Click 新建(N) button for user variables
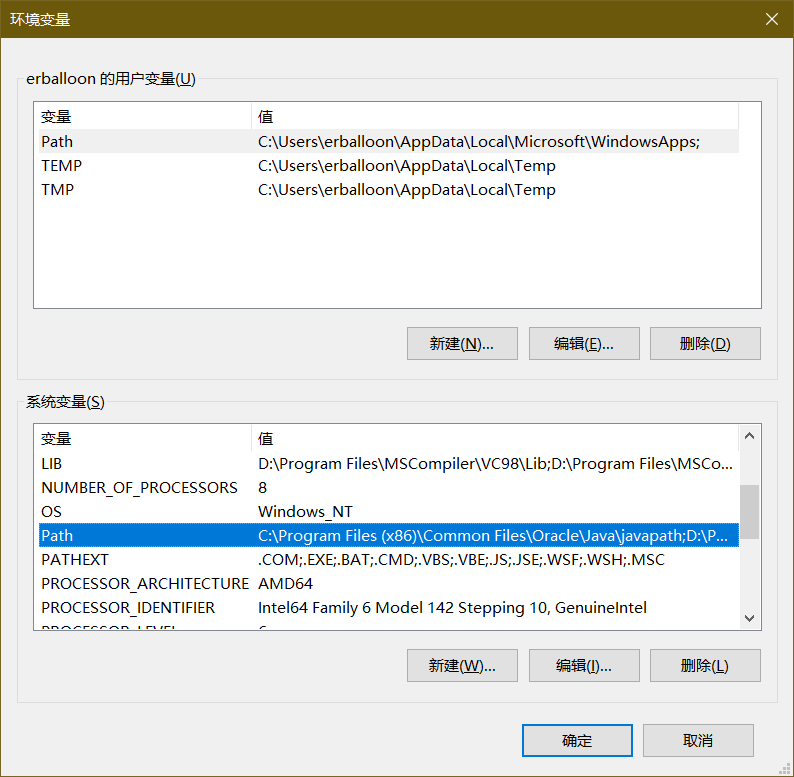The width and height of the screenshot is (794, 777). click(x=462, y=343)
